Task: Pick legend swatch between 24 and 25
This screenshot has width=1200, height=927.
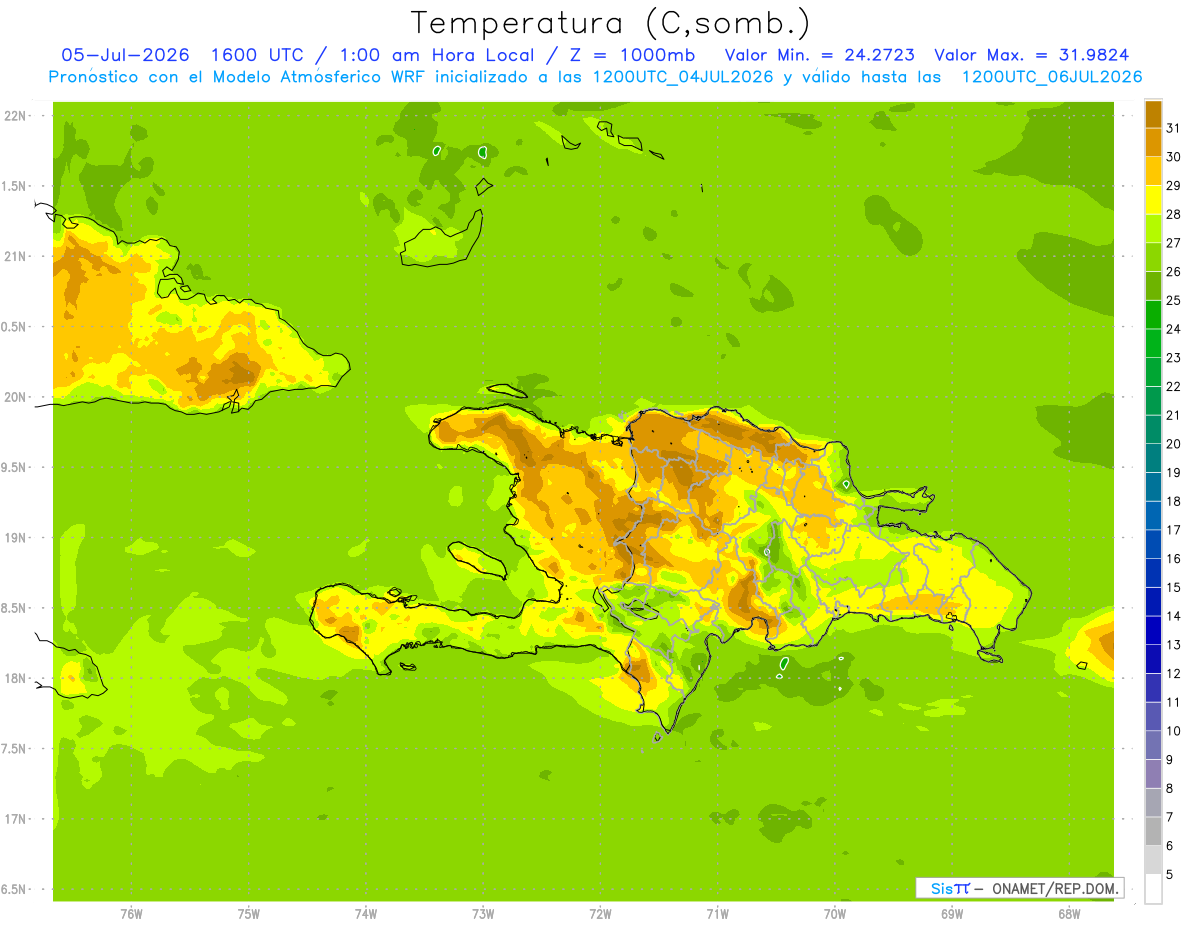Action: [x=1154, y=315]
